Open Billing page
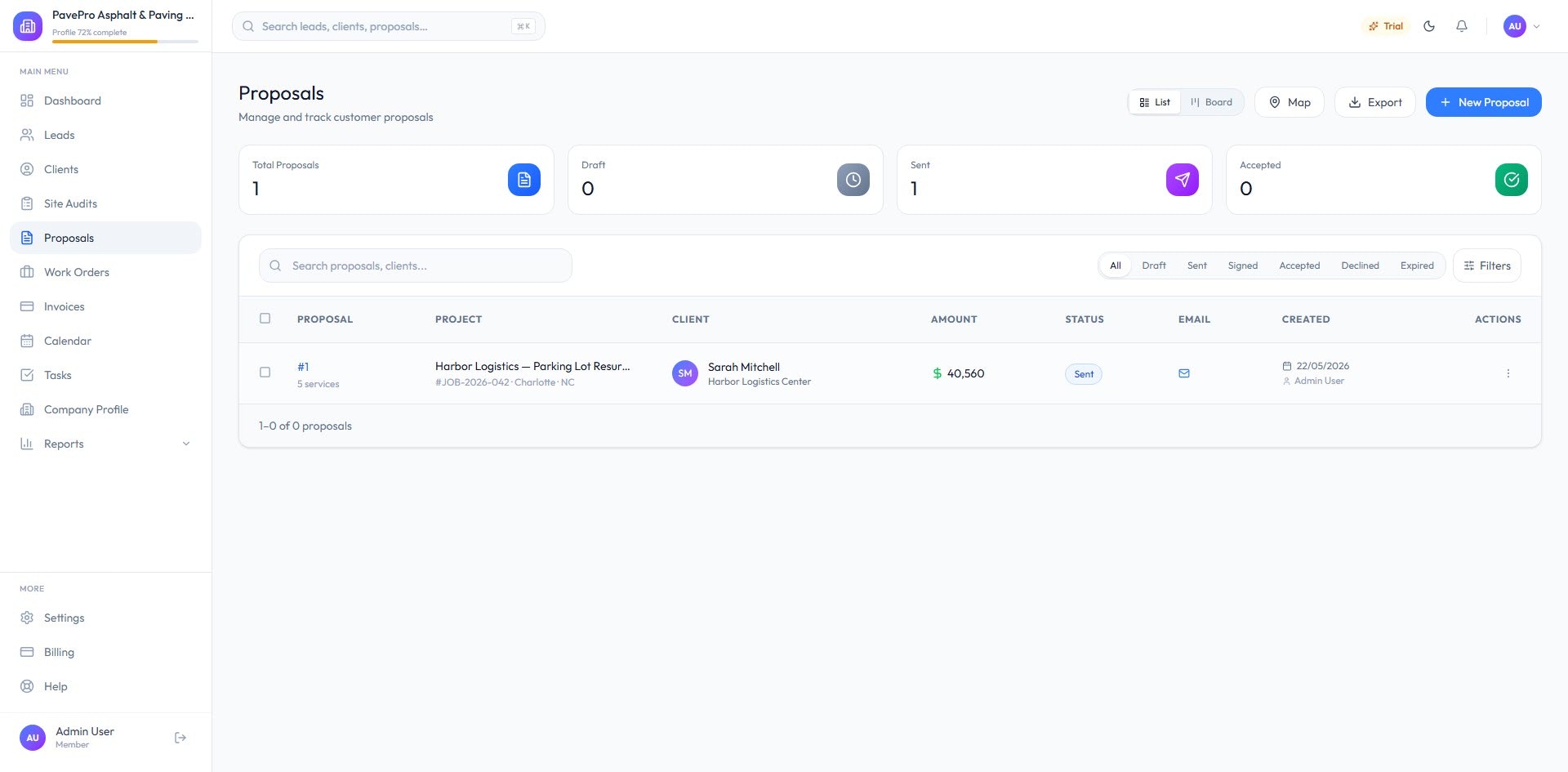This screenshot has height=772, width=1568. point(105,652)
